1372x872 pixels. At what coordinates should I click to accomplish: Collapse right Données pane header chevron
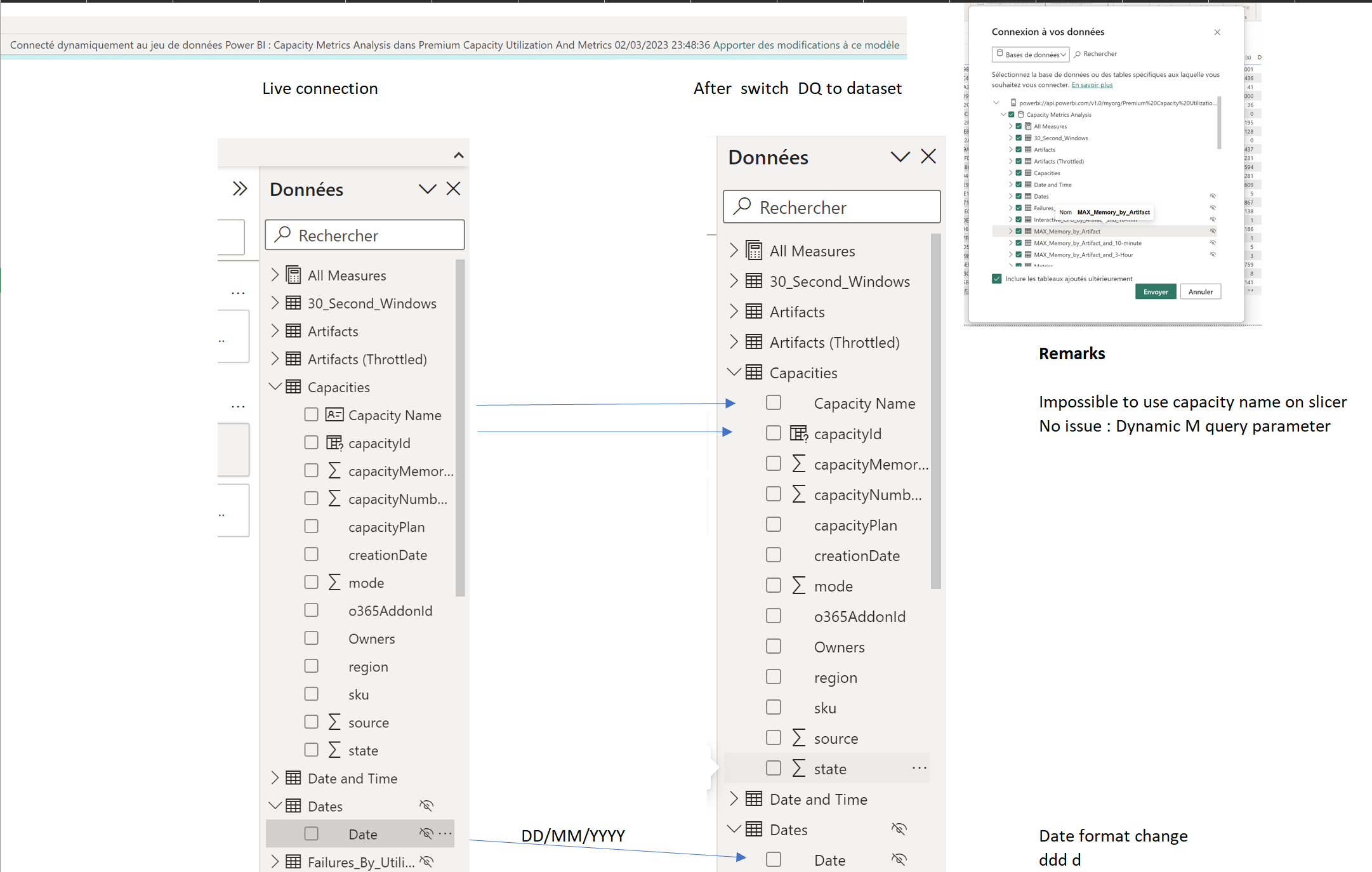tap(900, 157)
